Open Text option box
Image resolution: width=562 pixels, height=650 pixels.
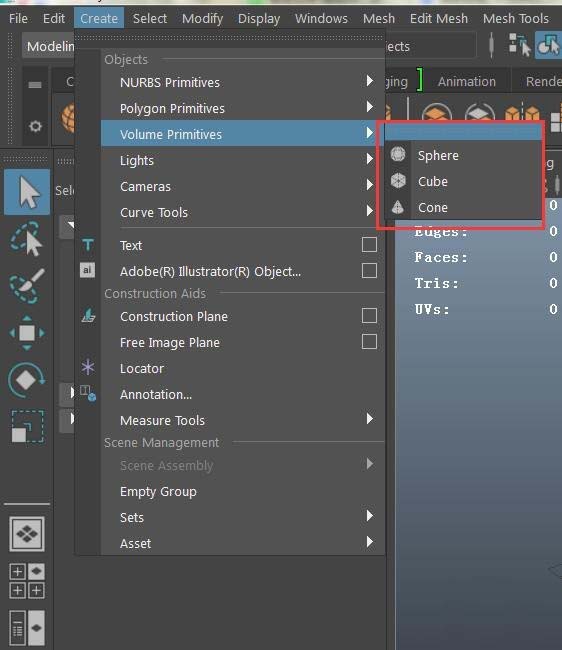(x=369, y=245)
